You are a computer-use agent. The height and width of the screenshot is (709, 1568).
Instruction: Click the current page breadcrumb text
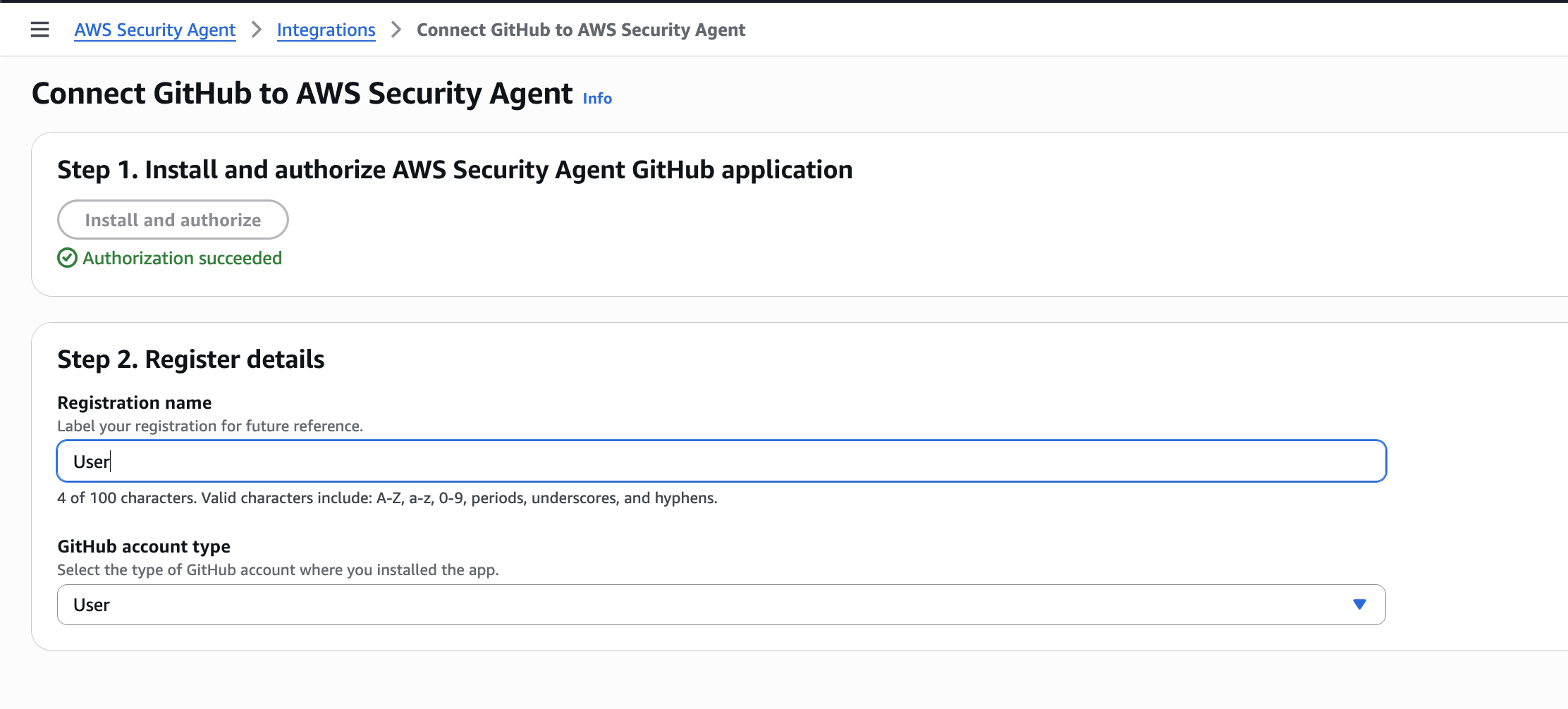580,30
